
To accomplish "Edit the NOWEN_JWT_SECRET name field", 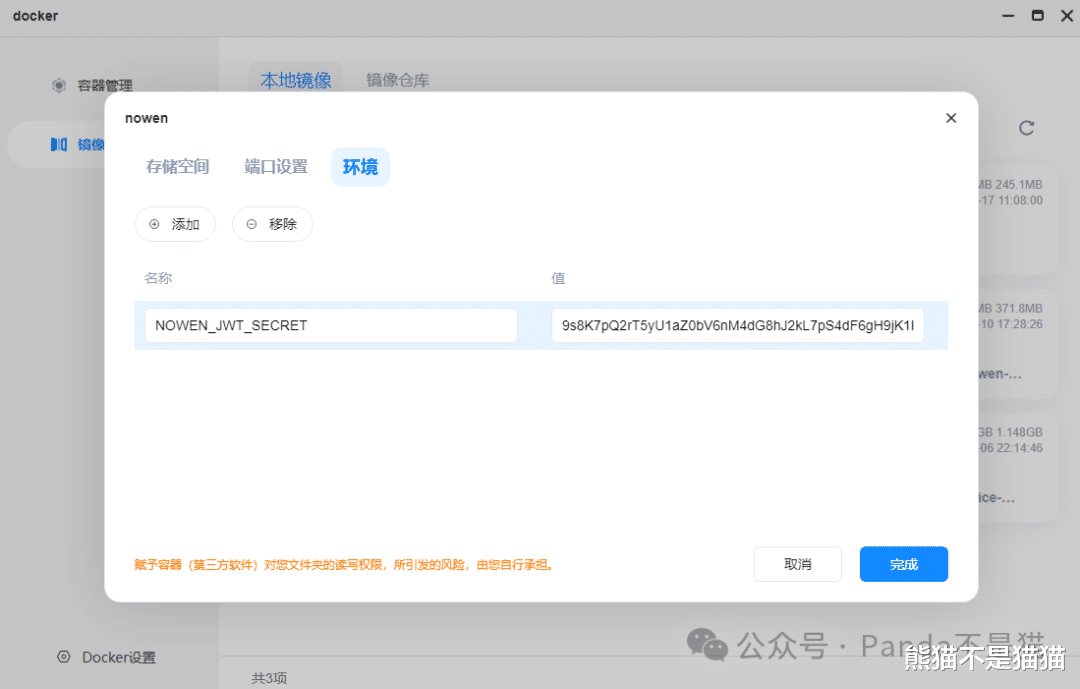I will [331, 325].
